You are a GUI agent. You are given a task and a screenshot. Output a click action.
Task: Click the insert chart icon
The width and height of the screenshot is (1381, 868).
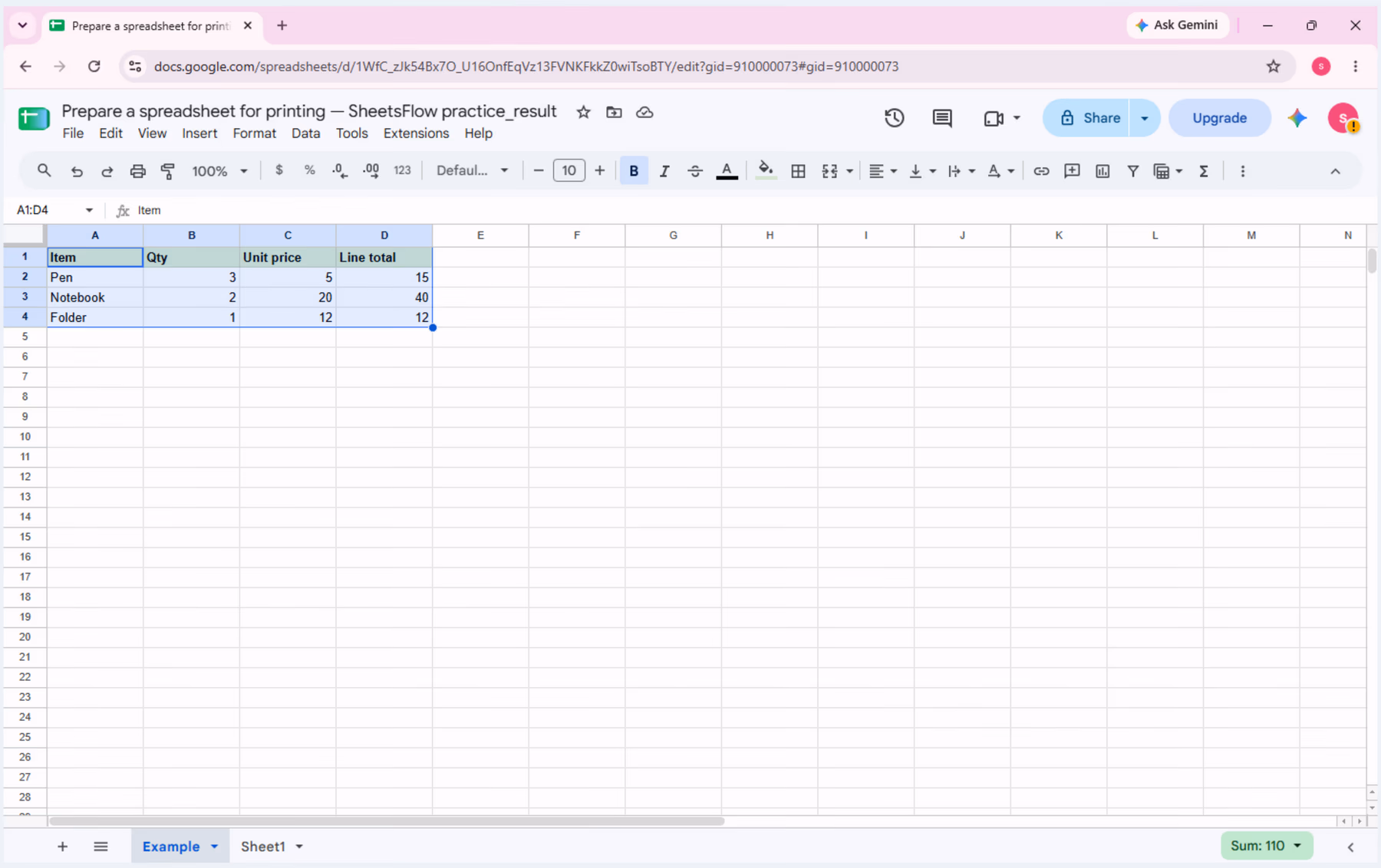1102,171
